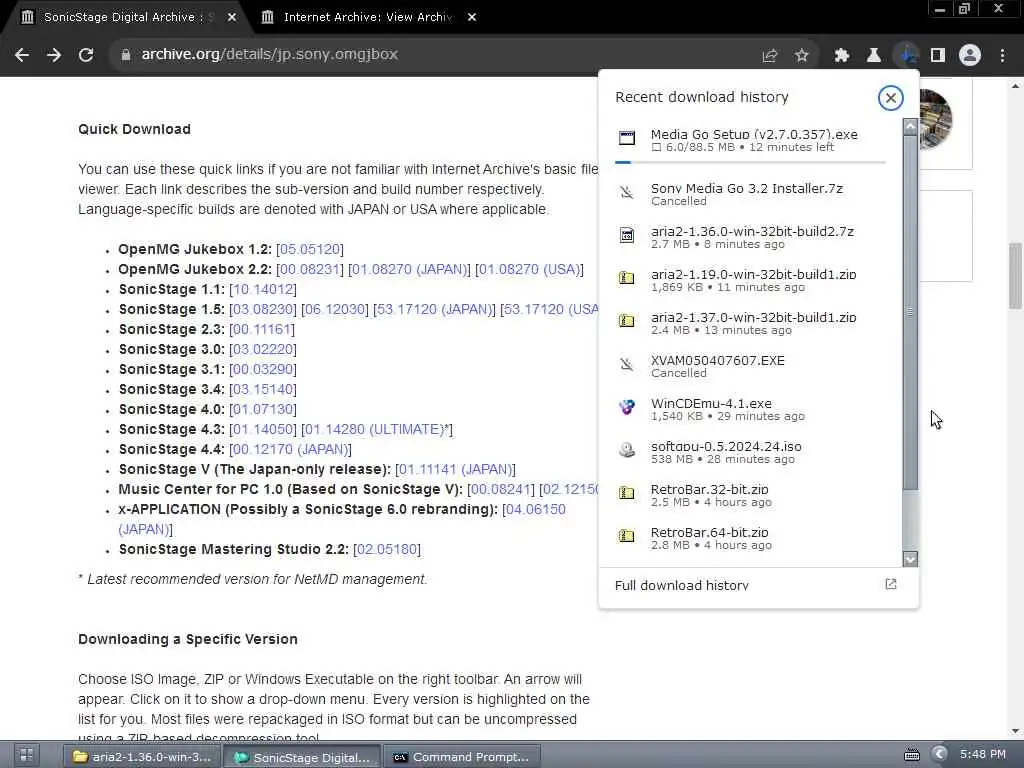The image size is (1024, 768).
Task: Open the profile avatar menu
Action: [970, 56]
